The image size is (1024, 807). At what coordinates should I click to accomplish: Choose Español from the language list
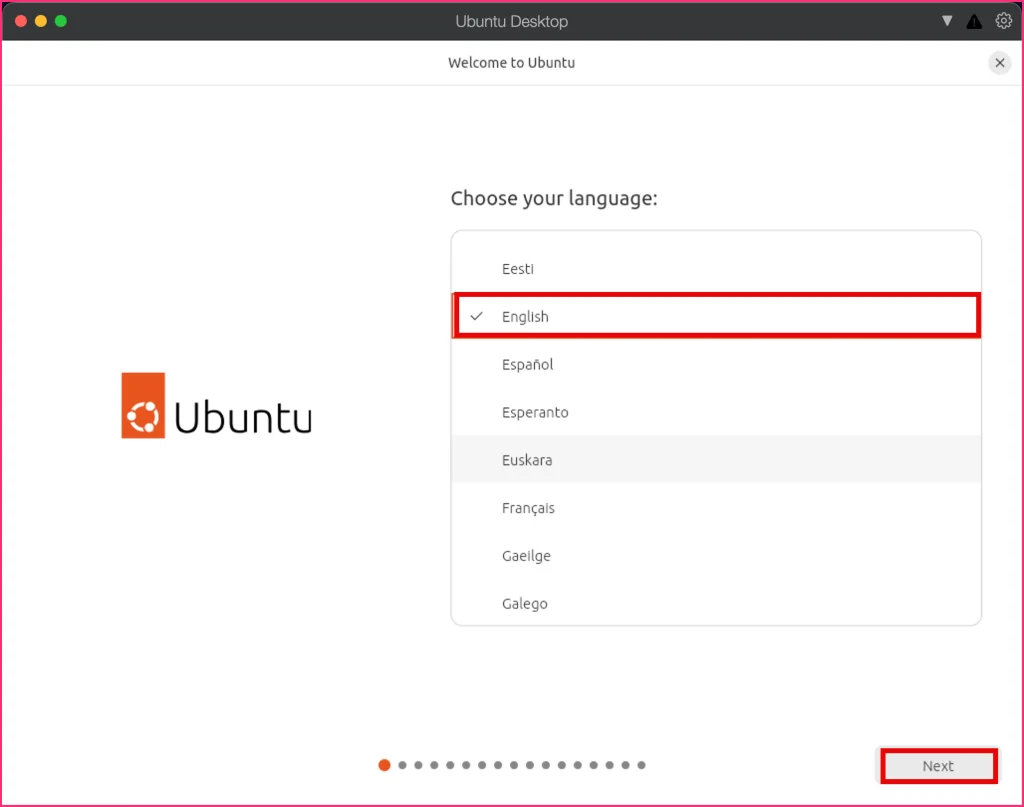pos(716,364)
